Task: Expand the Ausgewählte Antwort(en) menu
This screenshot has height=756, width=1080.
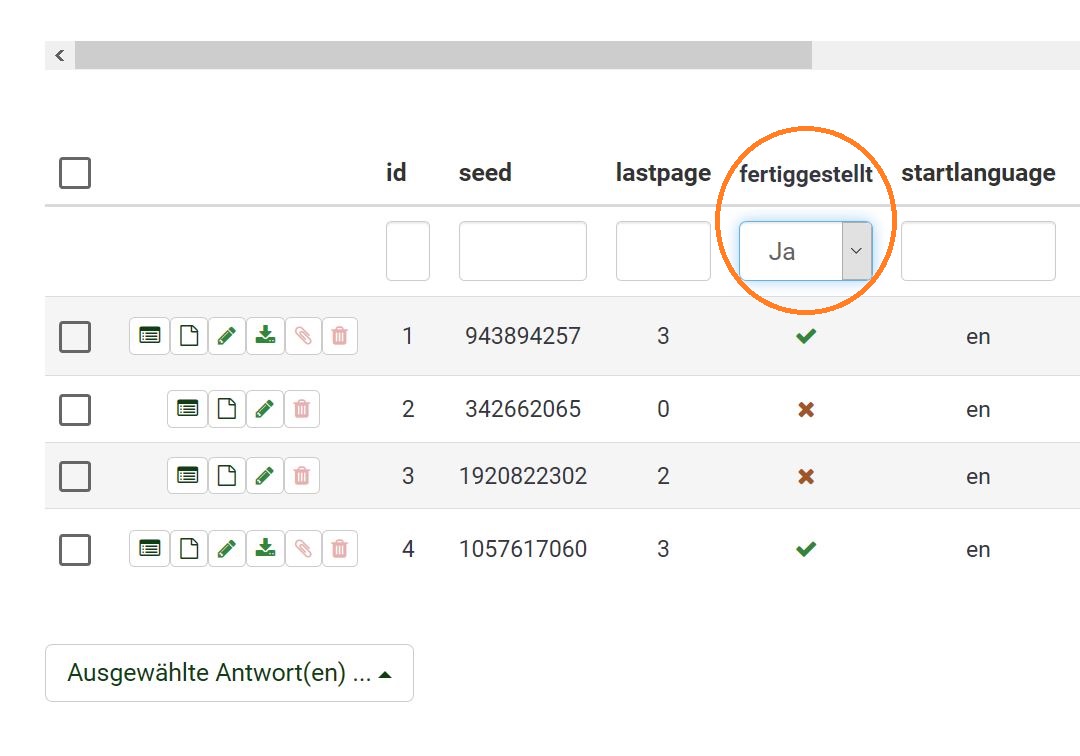Action: (229, 673)
